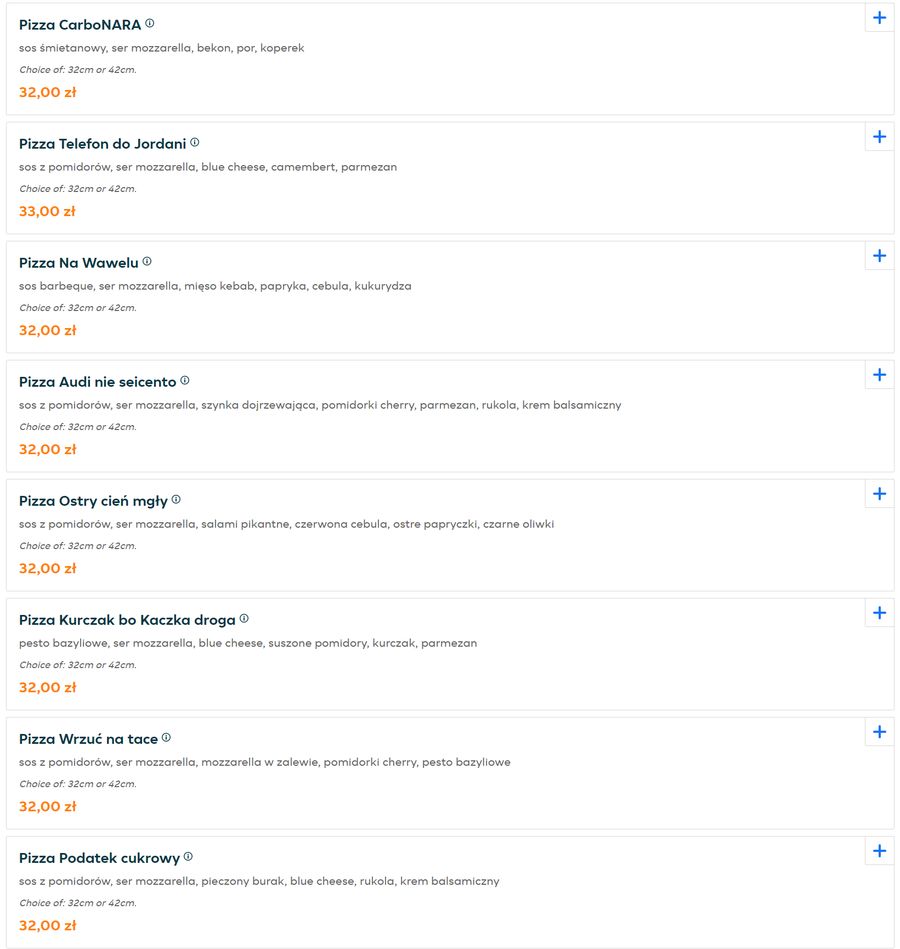This screenshot has height=949, width=900.
Task: Show info for Pizza Na Wawelu
Action: pyautogui.click(x=147, y=261)
